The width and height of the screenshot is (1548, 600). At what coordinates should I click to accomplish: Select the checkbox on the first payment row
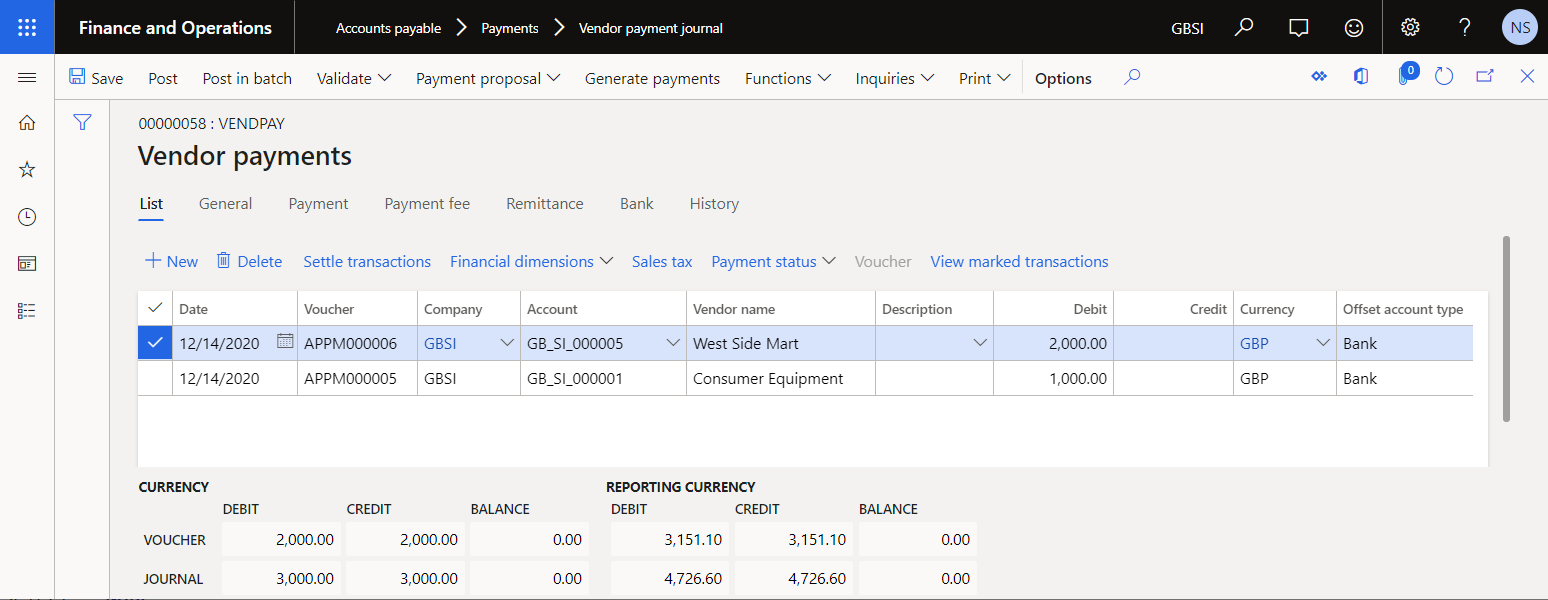pos(155,342)
